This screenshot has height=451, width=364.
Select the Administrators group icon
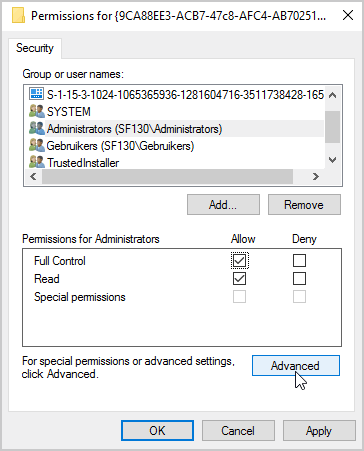pyautogui.click(x=37, y=128)
